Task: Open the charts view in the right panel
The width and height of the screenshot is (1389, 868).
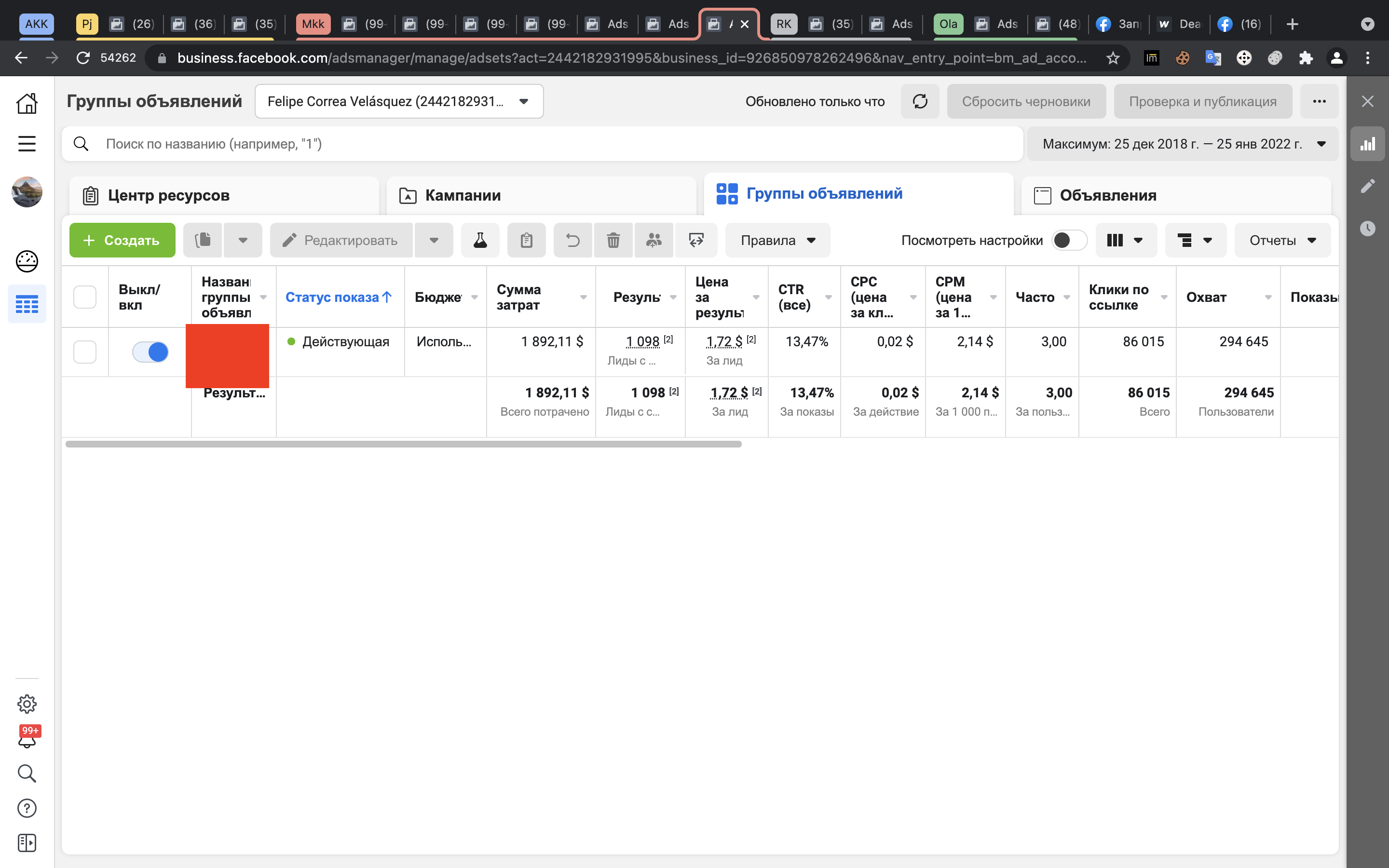Action: tap(1368, 144)
